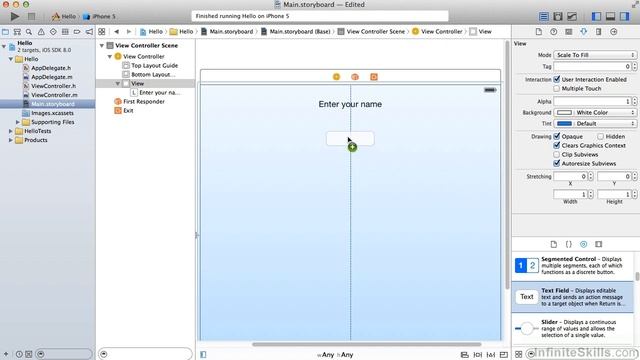The width and height of the screenshot is (640, 360).
Task: Open the Mode Scale To Fill dropdown
Action: [x=595, y=55]
